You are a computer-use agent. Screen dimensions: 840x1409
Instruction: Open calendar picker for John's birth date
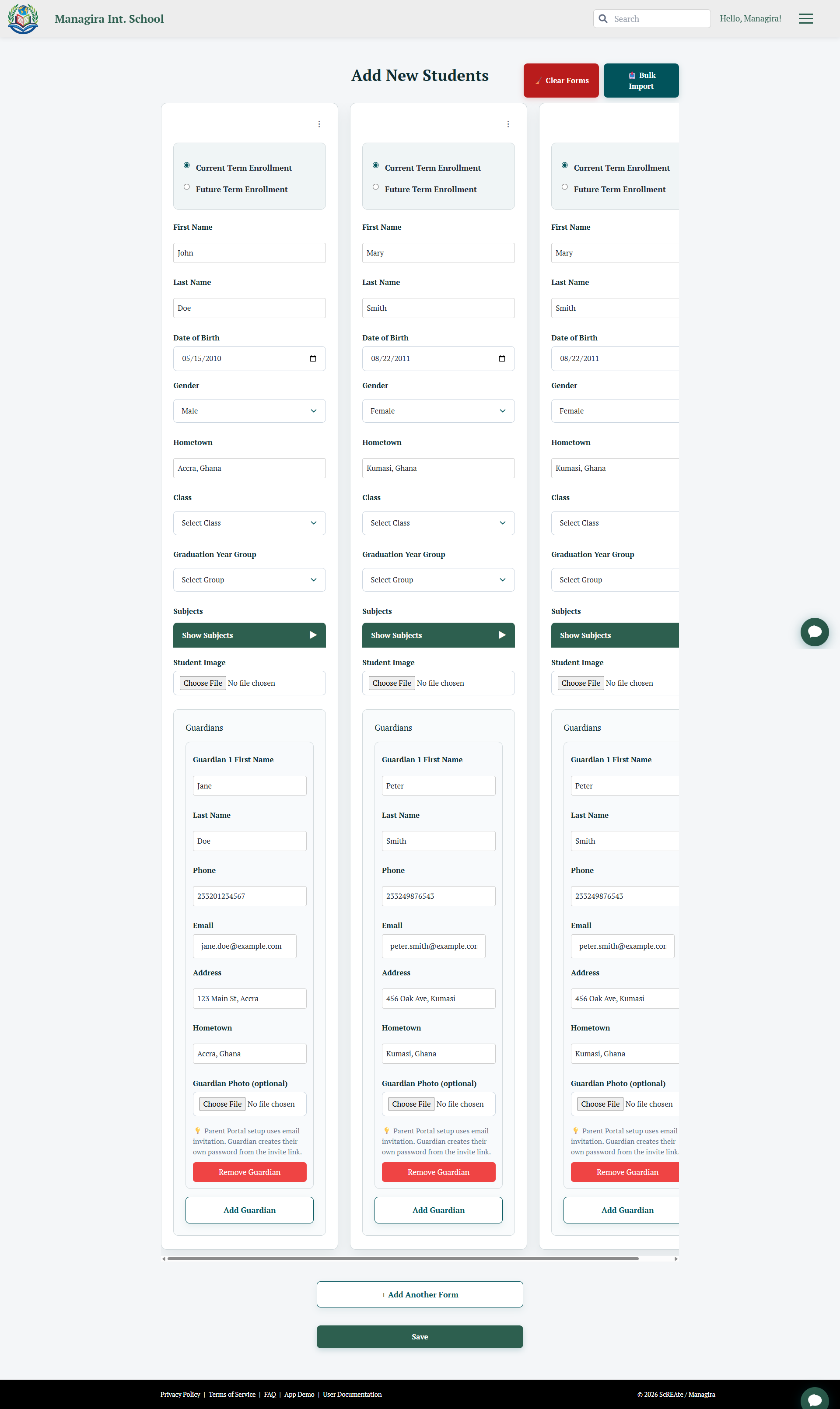[313, 358]
